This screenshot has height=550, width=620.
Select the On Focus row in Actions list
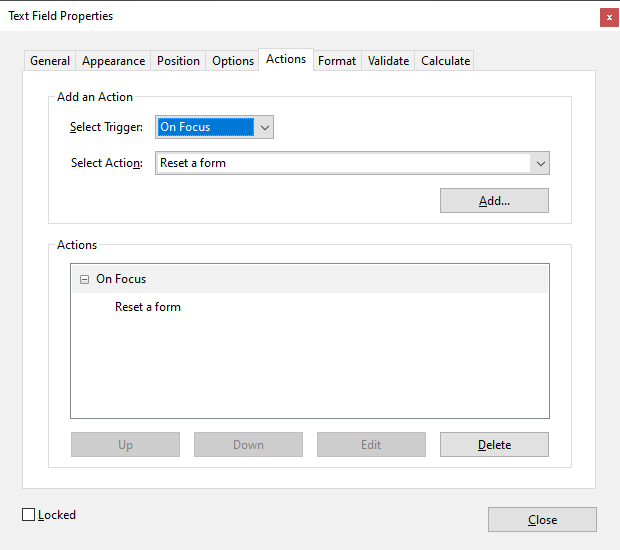pyautogui.click(x=310, y=279)
